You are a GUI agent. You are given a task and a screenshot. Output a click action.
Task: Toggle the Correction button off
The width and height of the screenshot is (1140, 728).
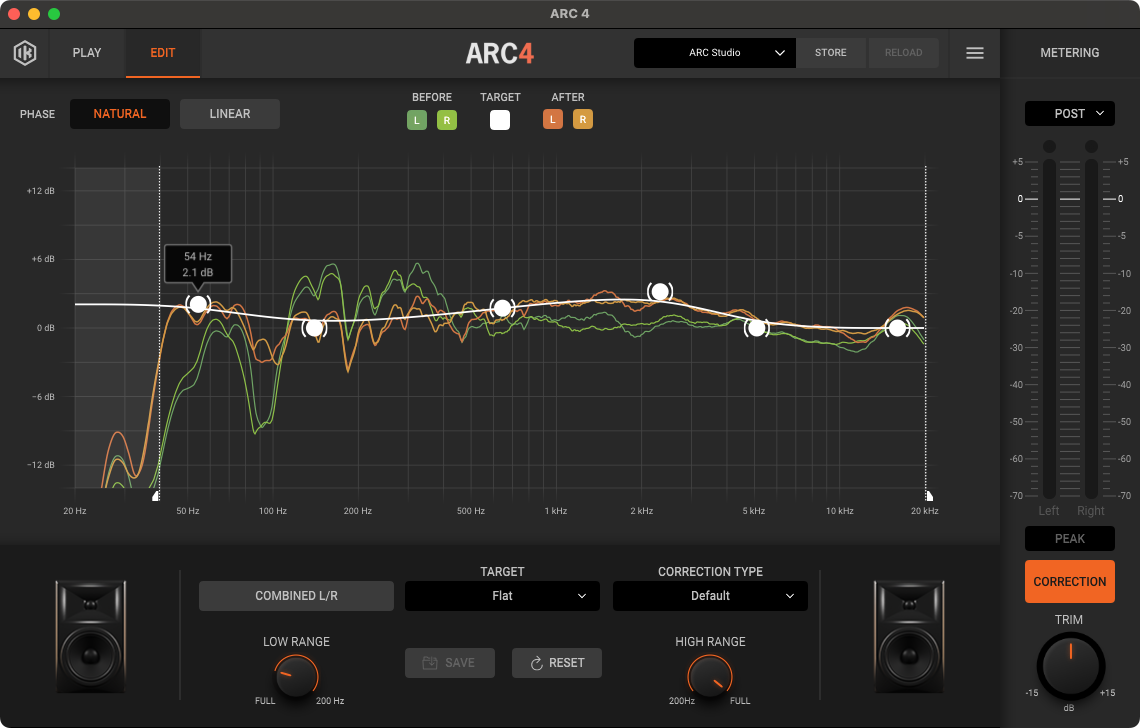pyautogui.click(x=1069, y=581)
